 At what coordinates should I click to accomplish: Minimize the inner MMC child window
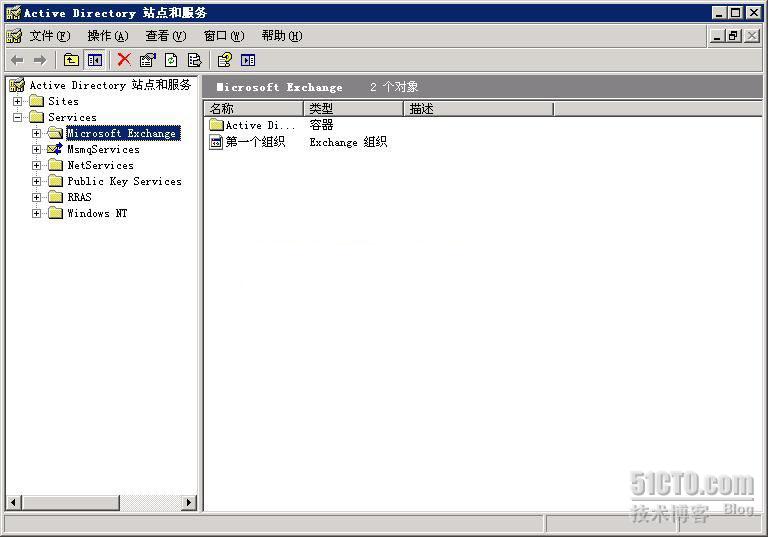(x=717, y=36)
